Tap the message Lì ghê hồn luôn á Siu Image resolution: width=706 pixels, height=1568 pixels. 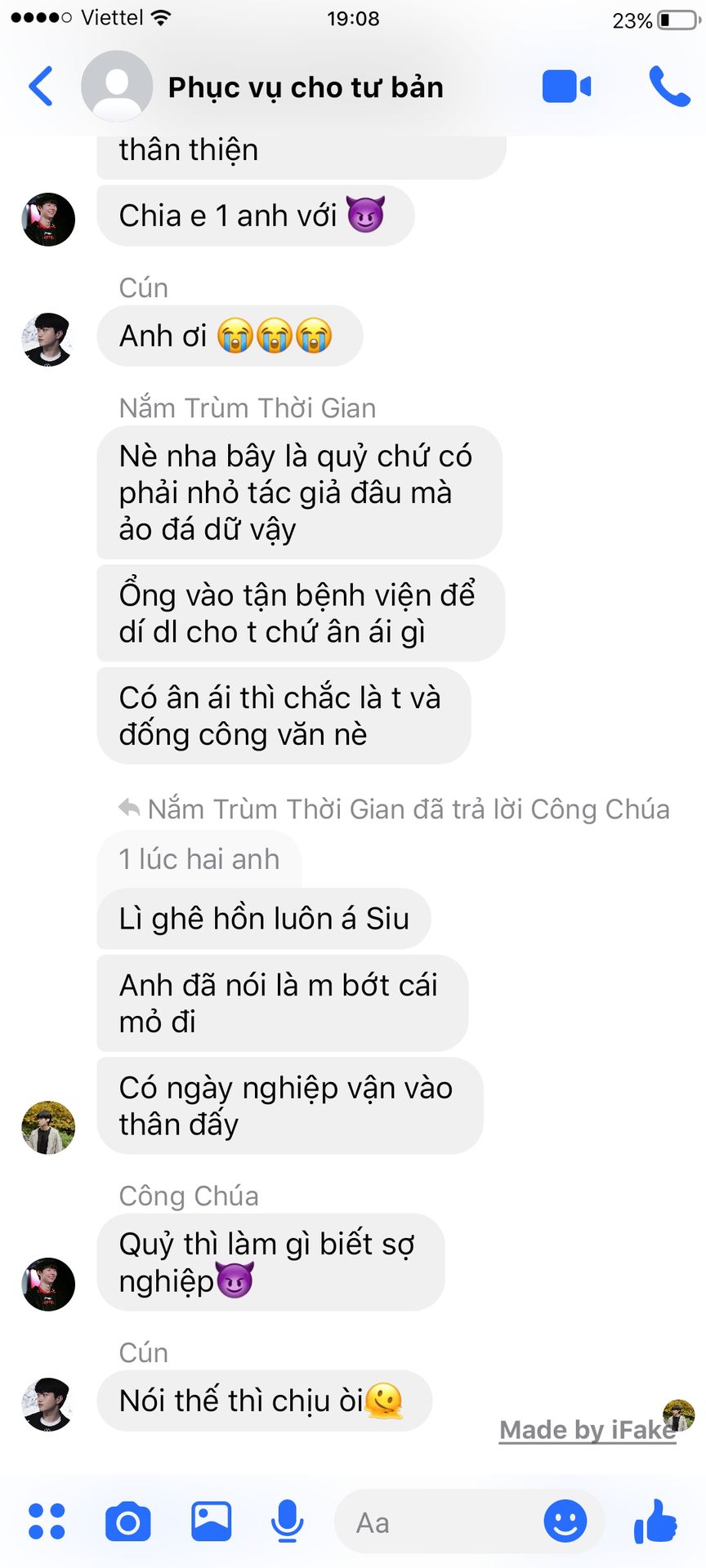coord(264,919)
